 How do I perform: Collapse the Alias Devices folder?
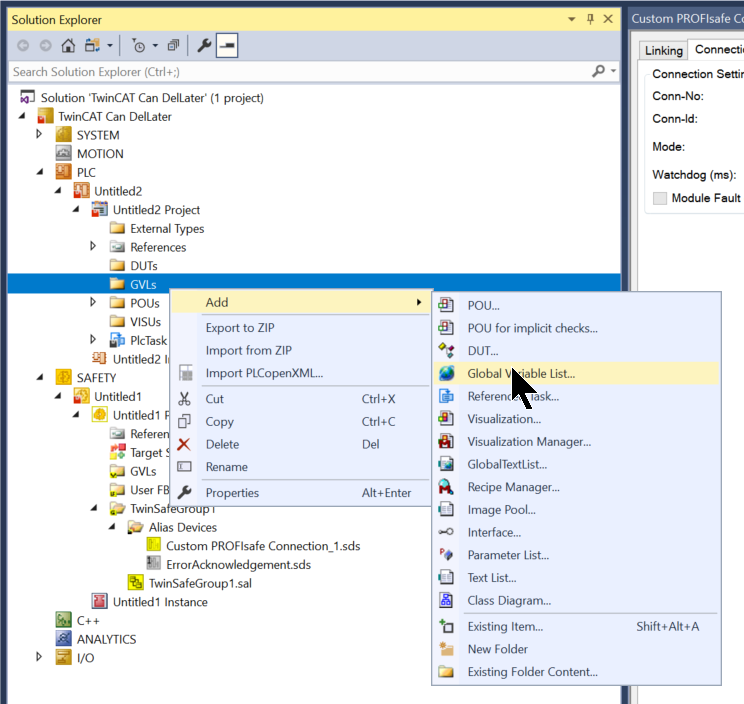click(112, 527)
